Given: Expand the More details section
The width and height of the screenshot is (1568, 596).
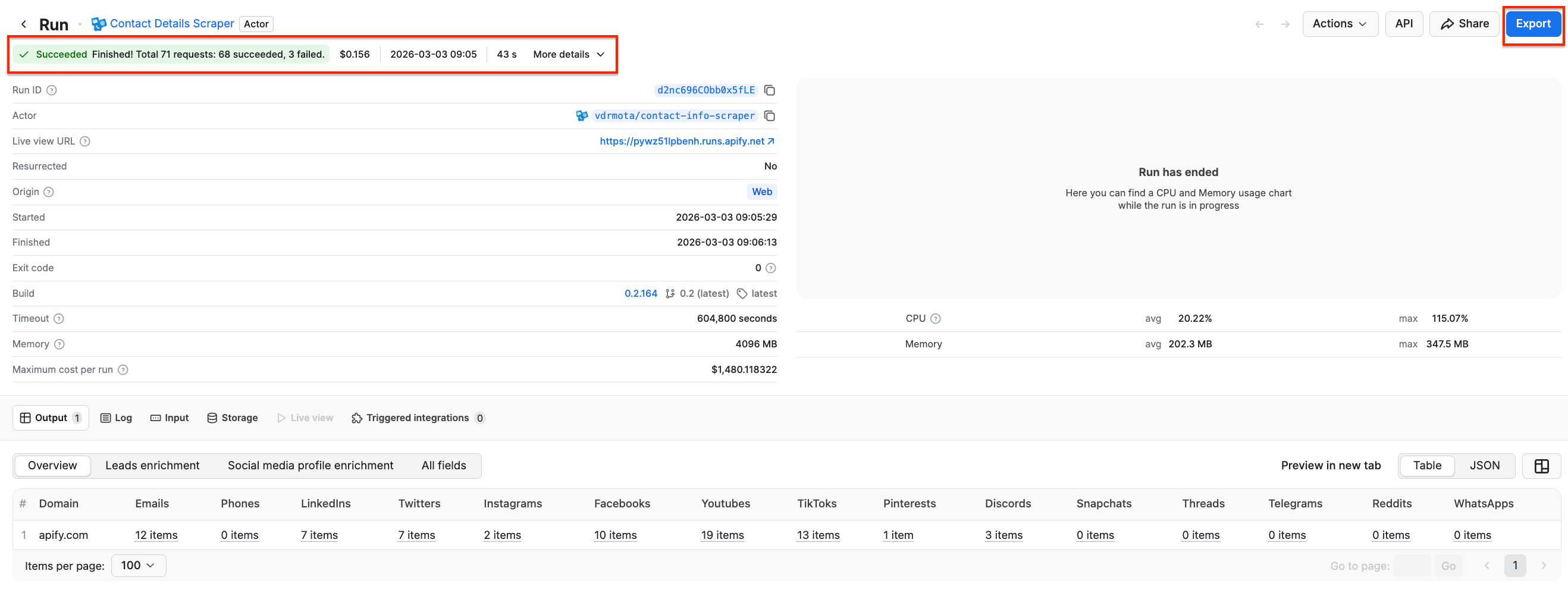Looking at the screenshot, I should 567,54.
